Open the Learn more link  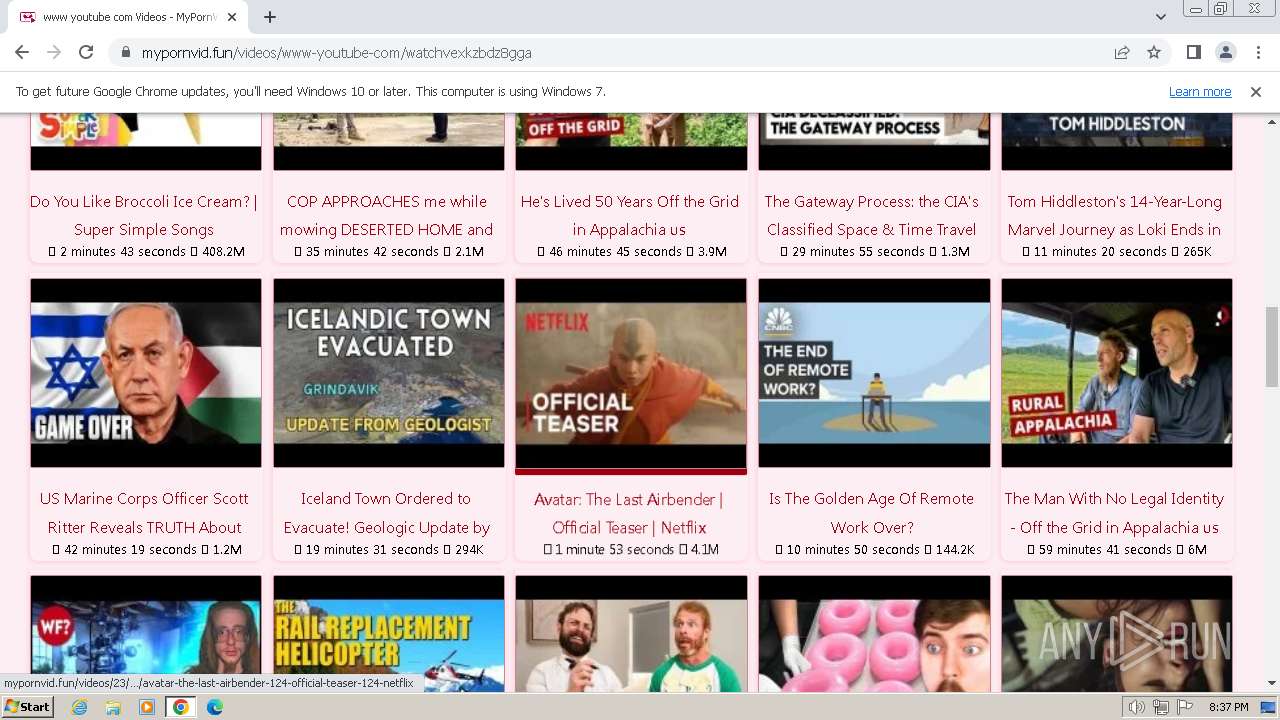tap(1200, 91)
